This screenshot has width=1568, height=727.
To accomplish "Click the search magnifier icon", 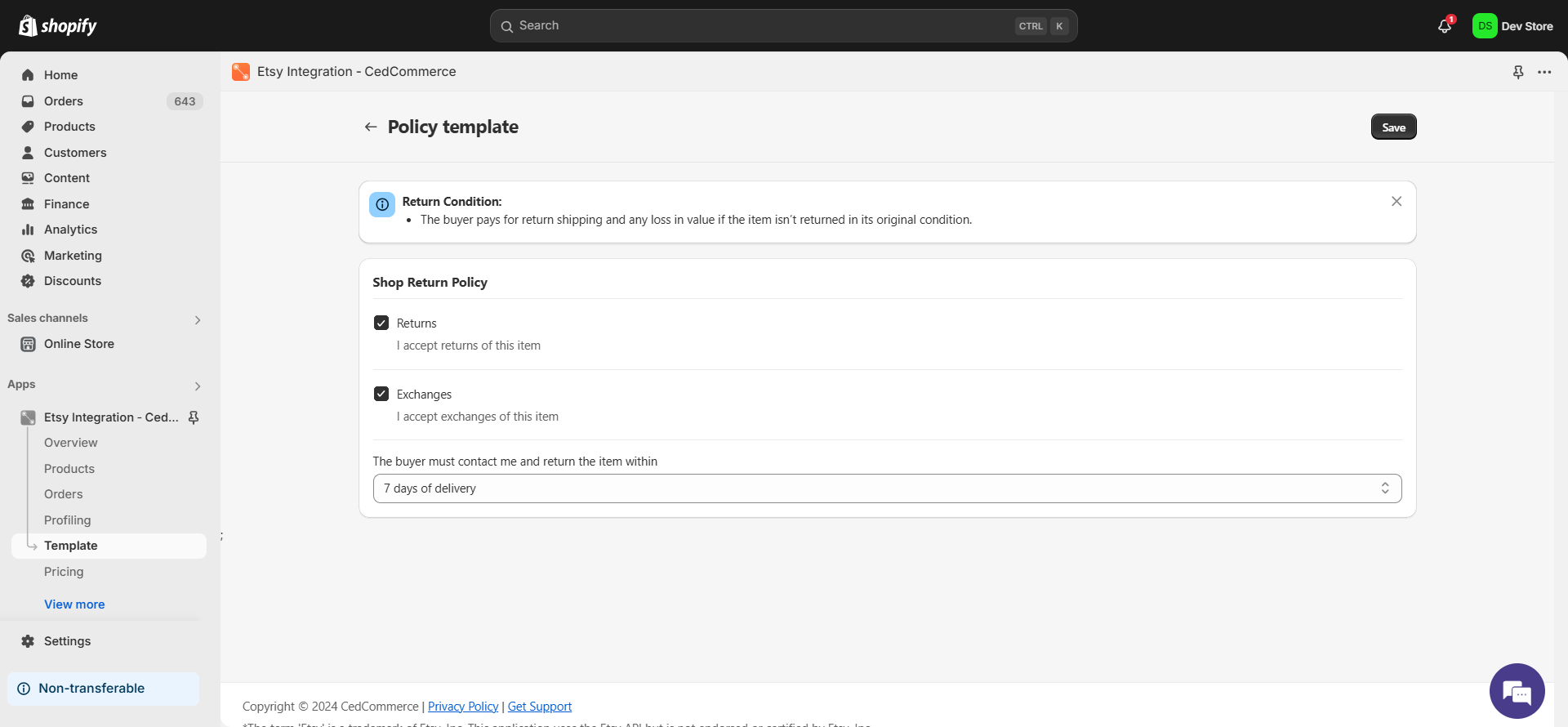I will pos(507,26).
